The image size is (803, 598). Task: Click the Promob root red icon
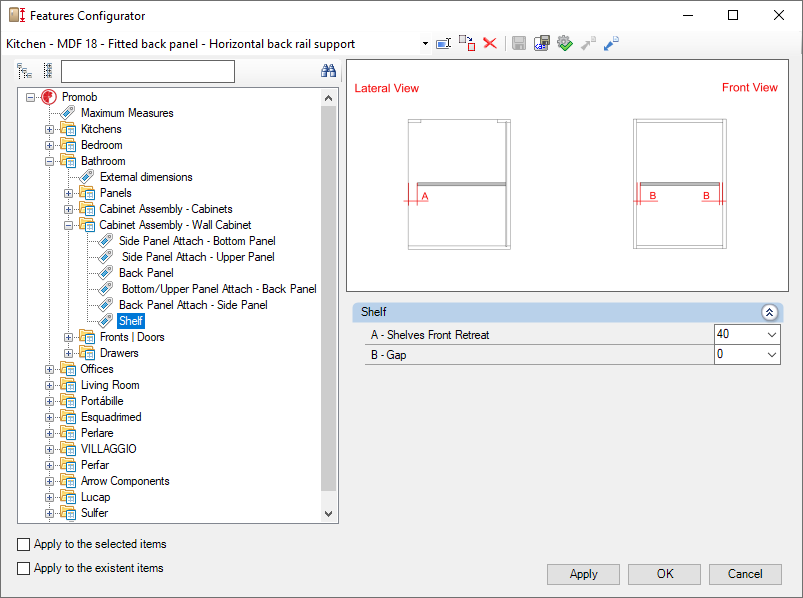click(x=49, y=97)
